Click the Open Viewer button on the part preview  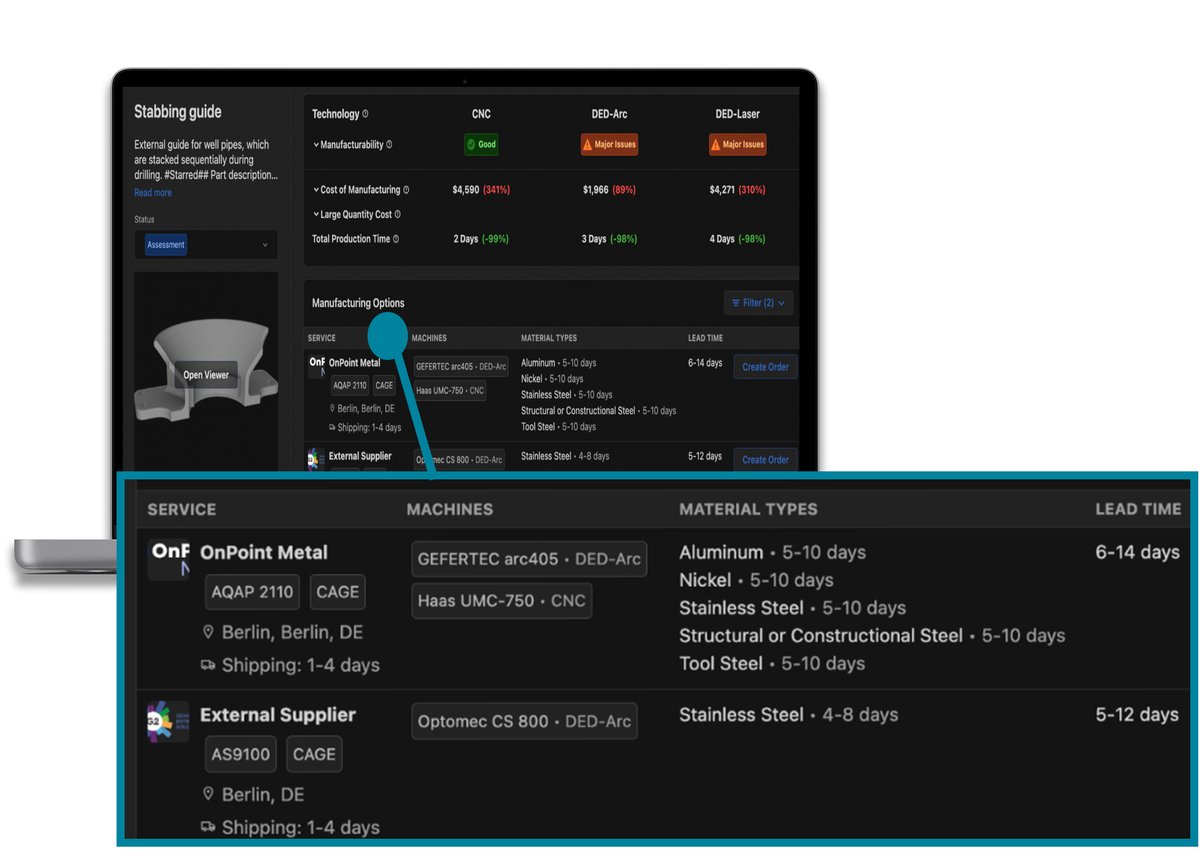(206, 375)
